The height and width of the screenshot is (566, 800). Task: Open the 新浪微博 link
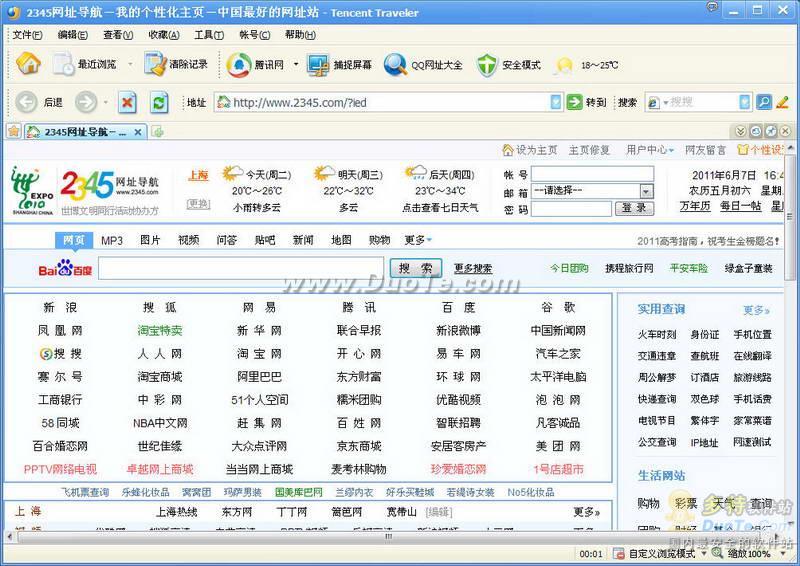tap(458, 330)
